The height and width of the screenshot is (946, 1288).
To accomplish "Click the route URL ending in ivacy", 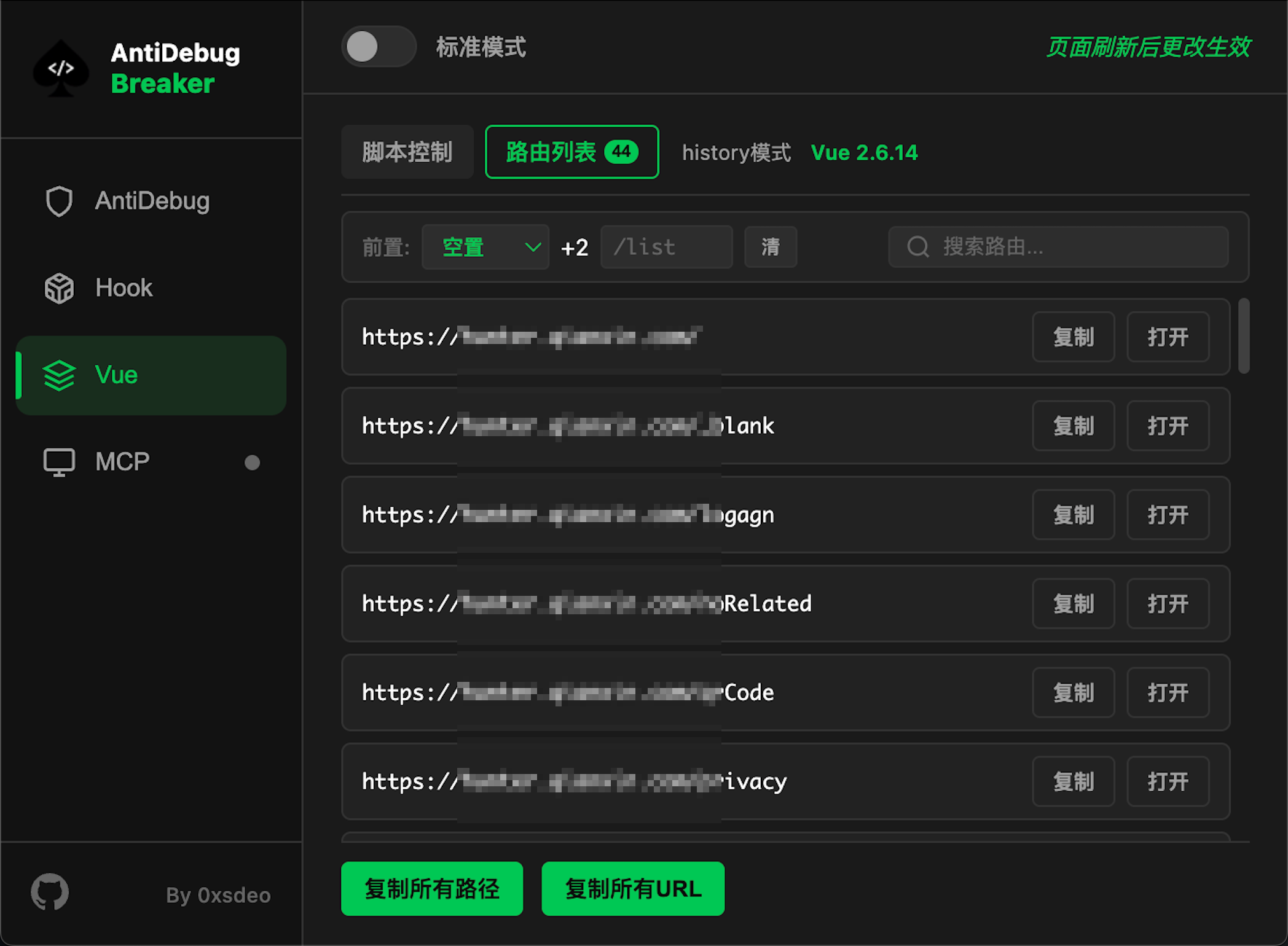I will pos(575,781).
